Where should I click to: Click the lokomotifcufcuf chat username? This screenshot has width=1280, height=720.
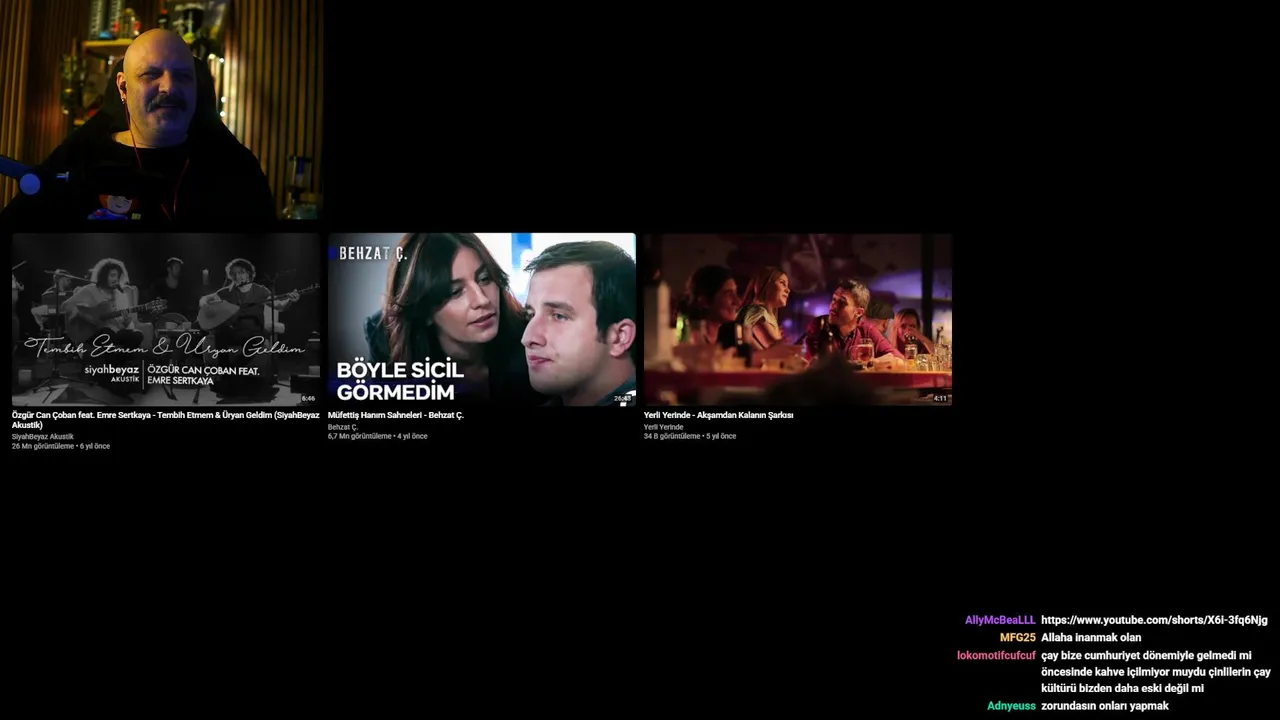coord(996,655)
